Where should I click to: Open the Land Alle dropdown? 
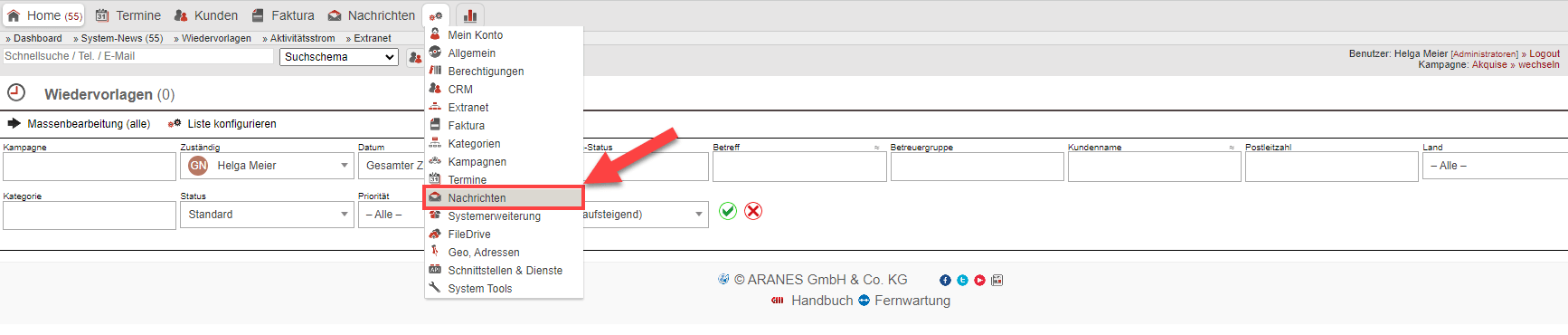pos(1495,166)
